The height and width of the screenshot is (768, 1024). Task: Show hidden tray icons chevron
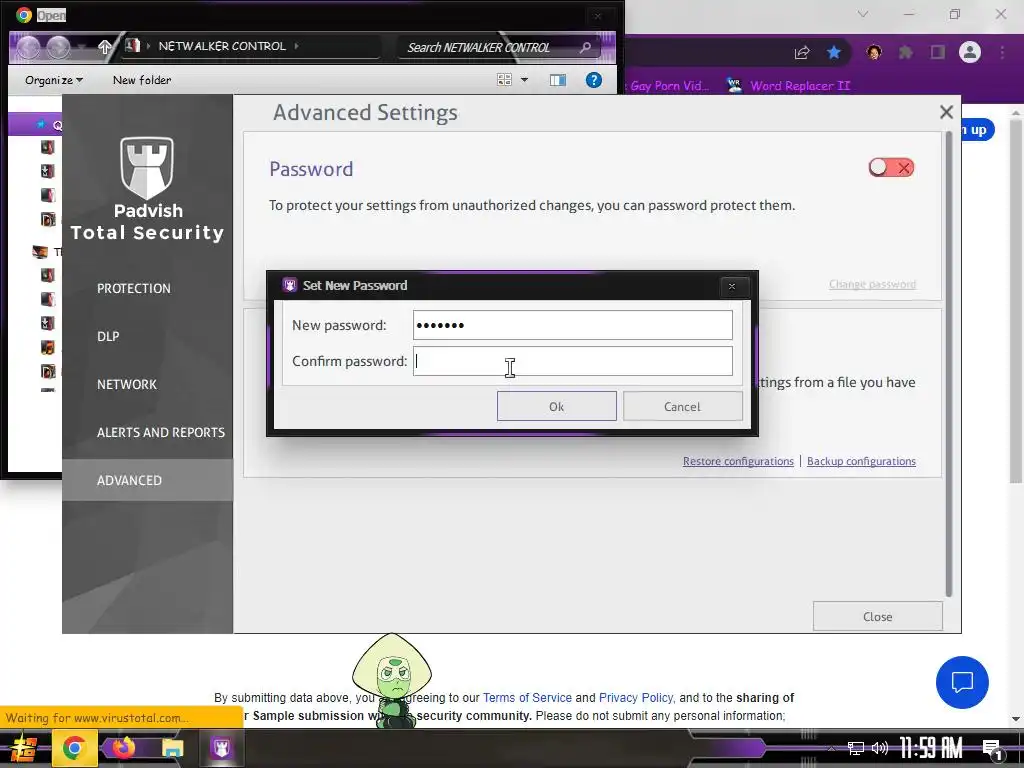(x=831, y=748)
